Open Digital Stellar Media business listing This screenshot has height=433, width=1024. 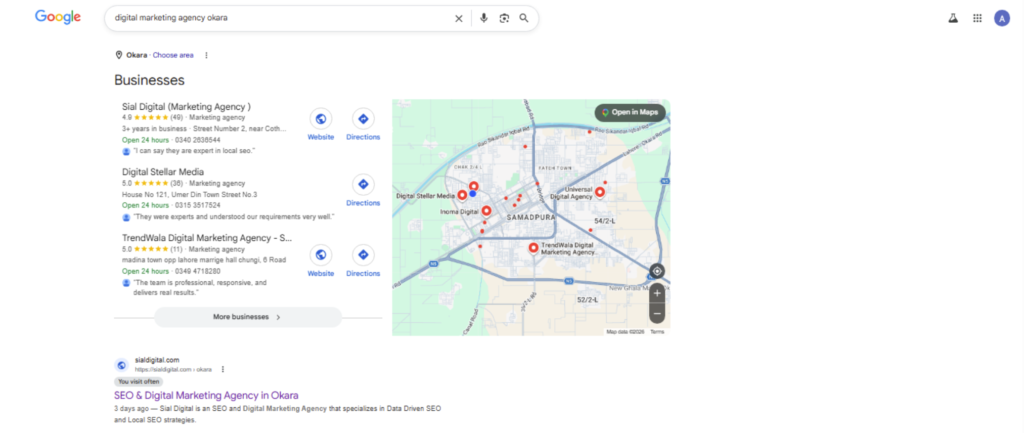point(163,172)
